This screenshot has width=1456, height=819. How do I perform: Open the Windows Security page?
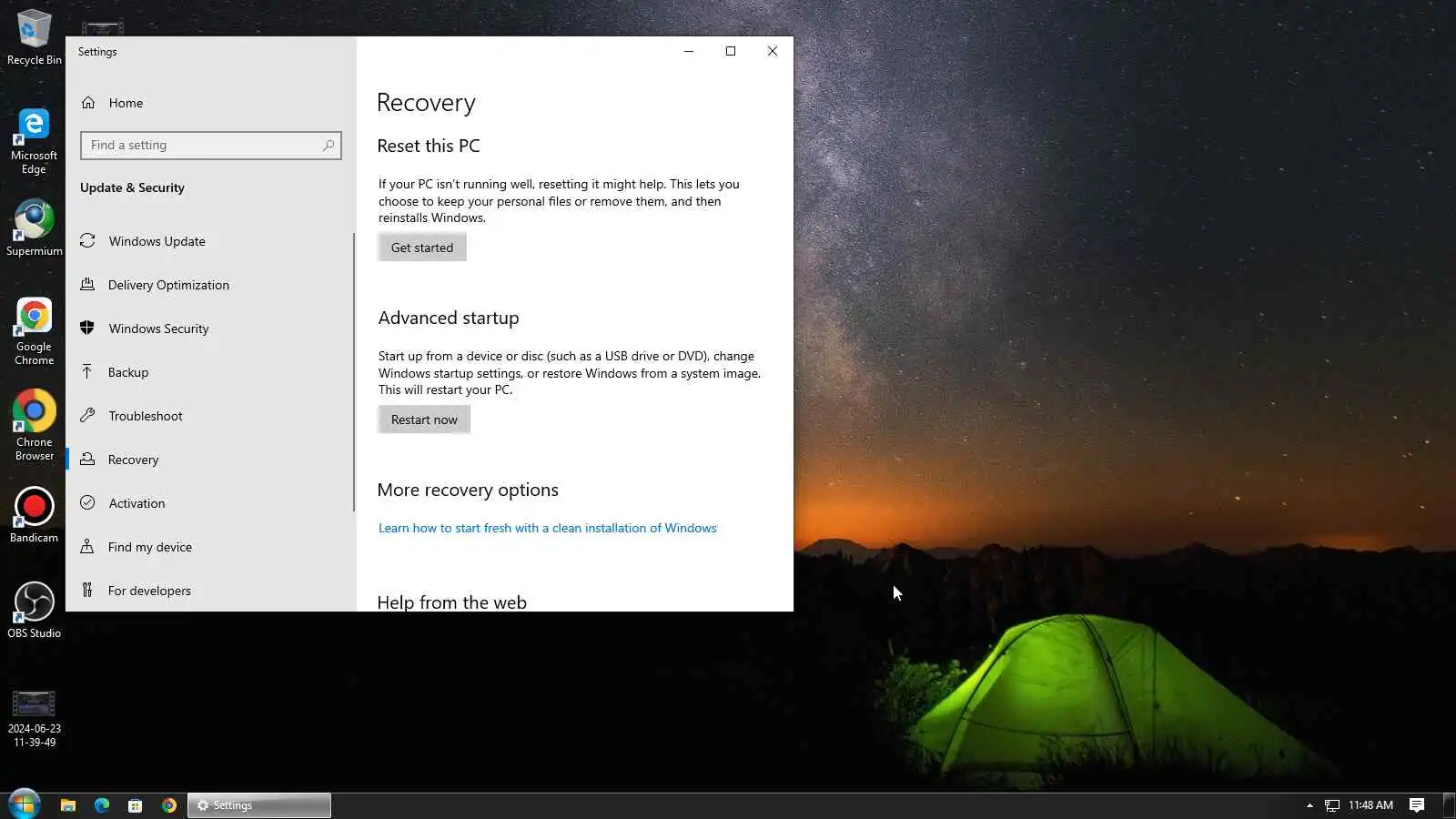[209, 329]
